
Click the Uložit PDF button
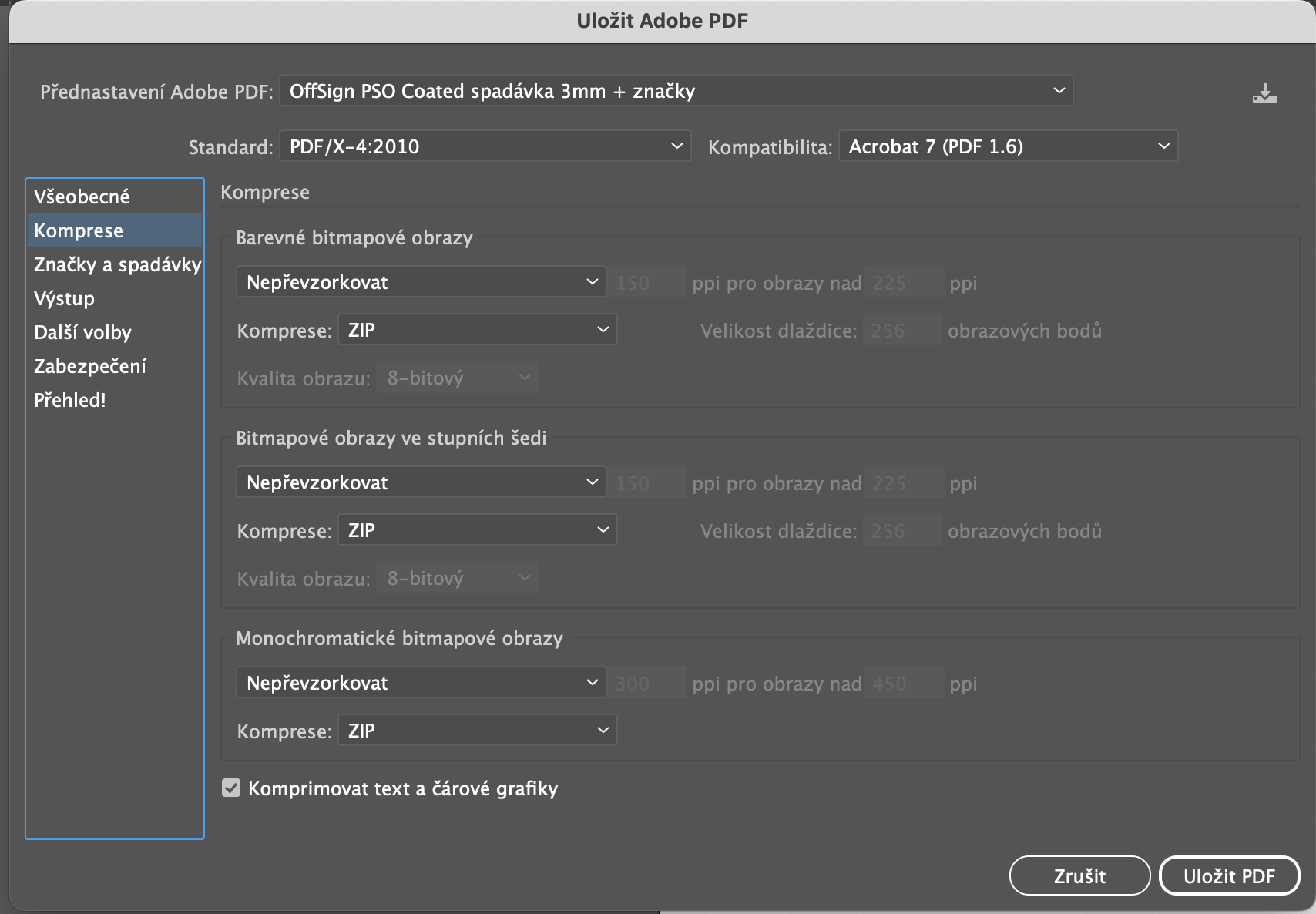point(1229,875)
